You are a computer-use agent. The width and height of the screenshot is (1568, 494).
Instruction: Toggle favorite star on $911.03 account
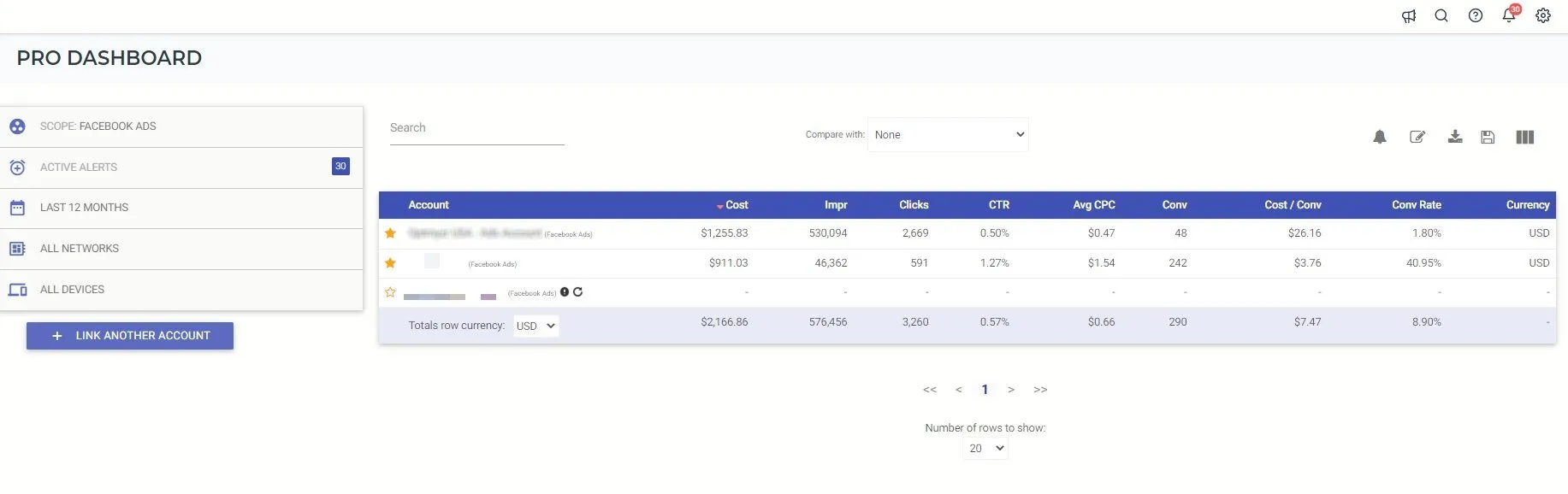[390, 263]
